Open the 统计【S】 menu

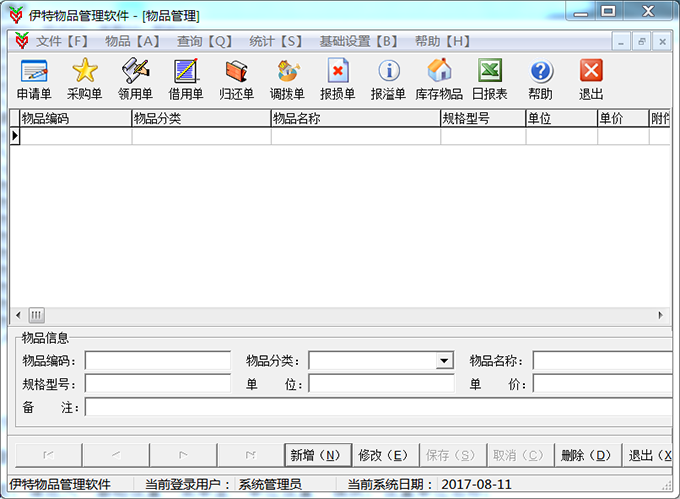point(275,42)
